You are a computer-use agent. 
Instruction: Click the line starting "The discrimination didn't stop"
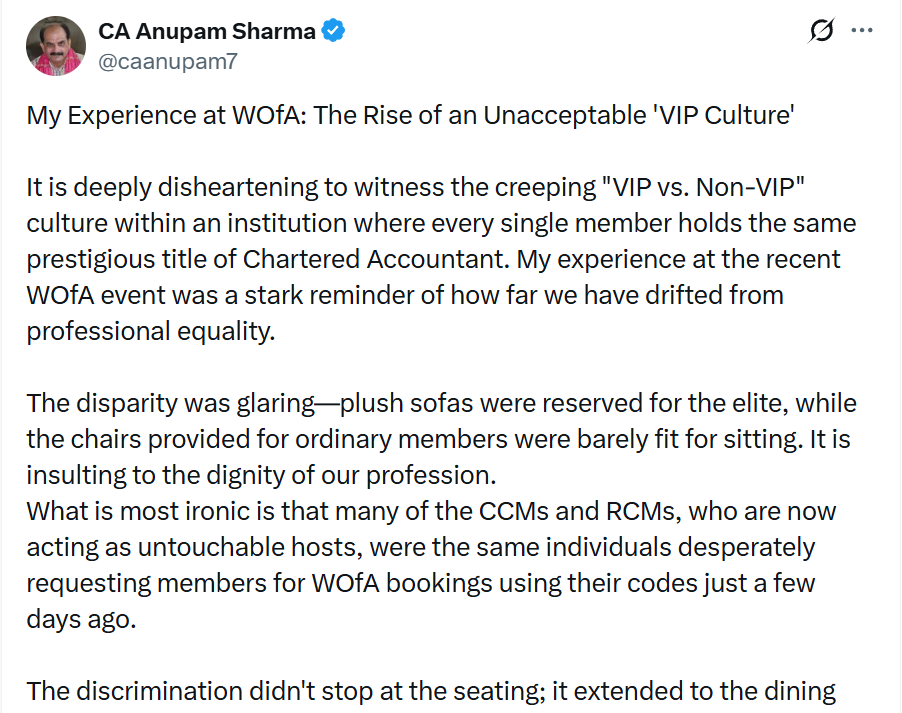tap(430, 691)
